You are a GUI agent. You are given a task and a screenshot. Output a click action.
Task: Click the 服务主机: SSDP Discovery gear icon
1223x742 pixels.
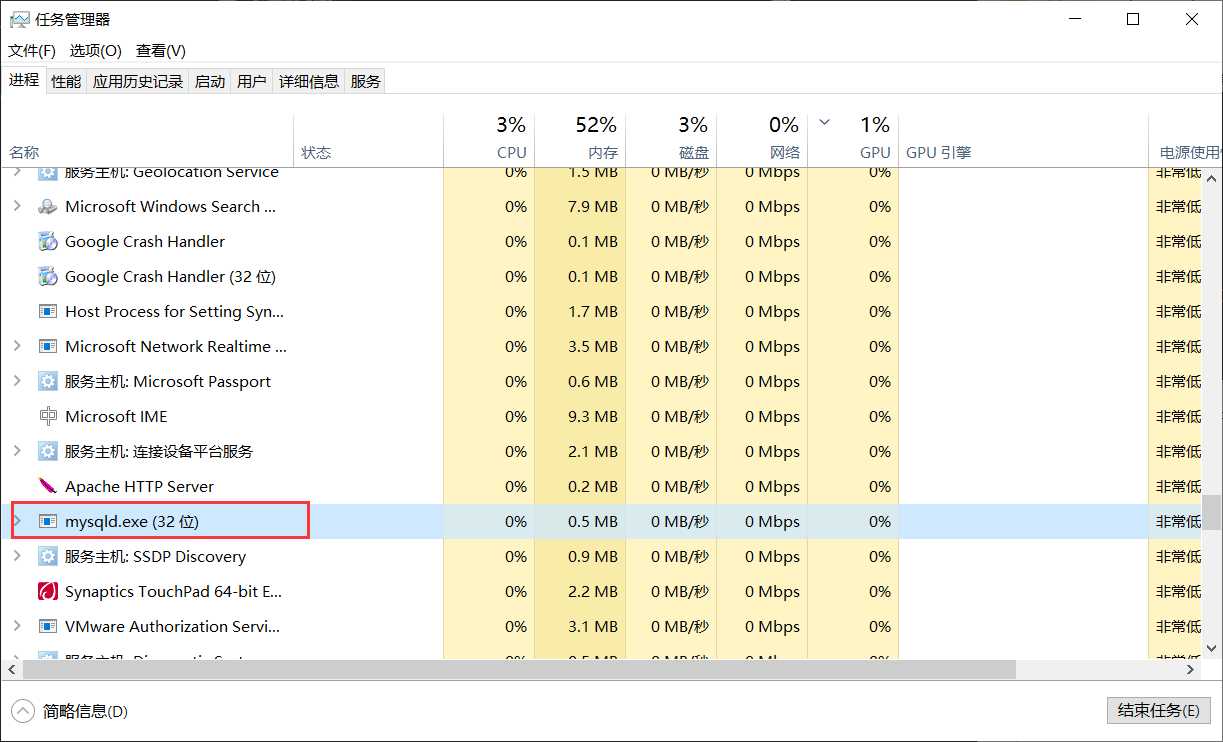(x=47, y=557)
